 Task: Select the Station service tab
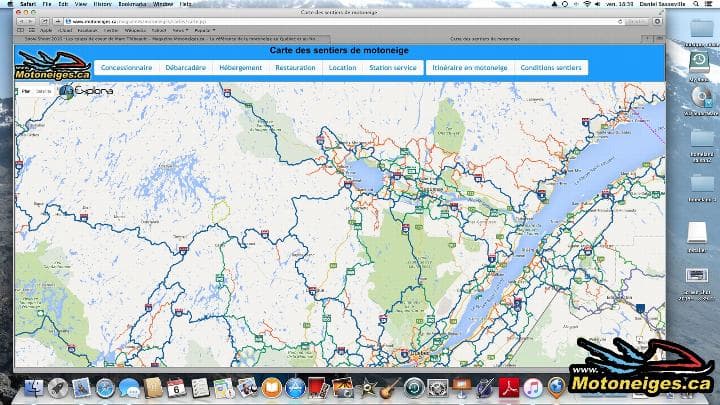point(393,68)
